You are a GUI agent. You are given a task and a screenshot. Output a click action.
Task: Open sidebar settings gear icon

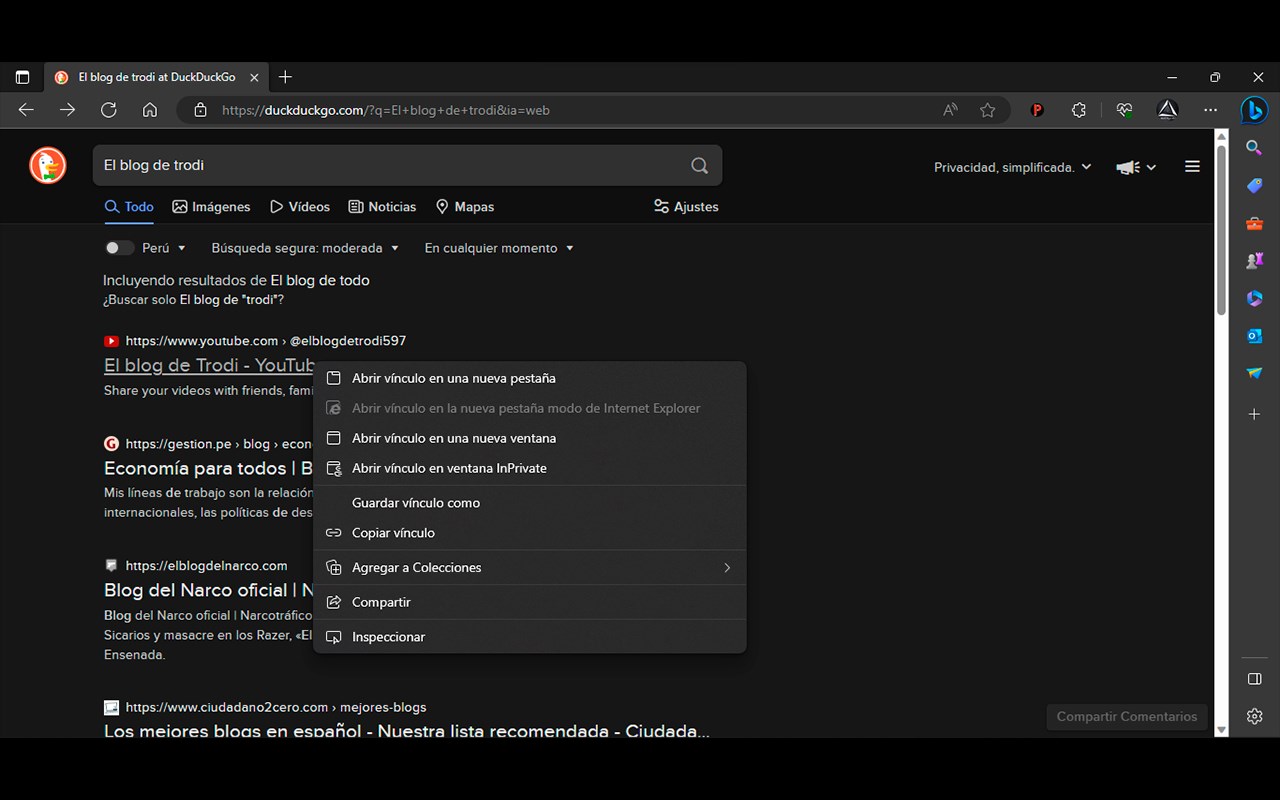1254,716
